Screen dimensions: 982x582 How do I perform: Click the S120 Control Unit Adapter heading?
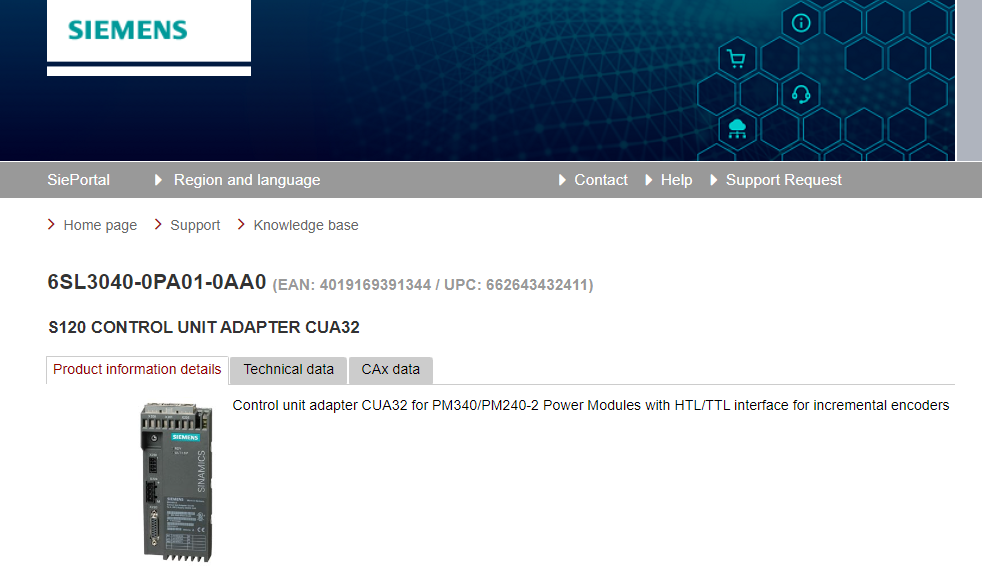coord(204,327)
